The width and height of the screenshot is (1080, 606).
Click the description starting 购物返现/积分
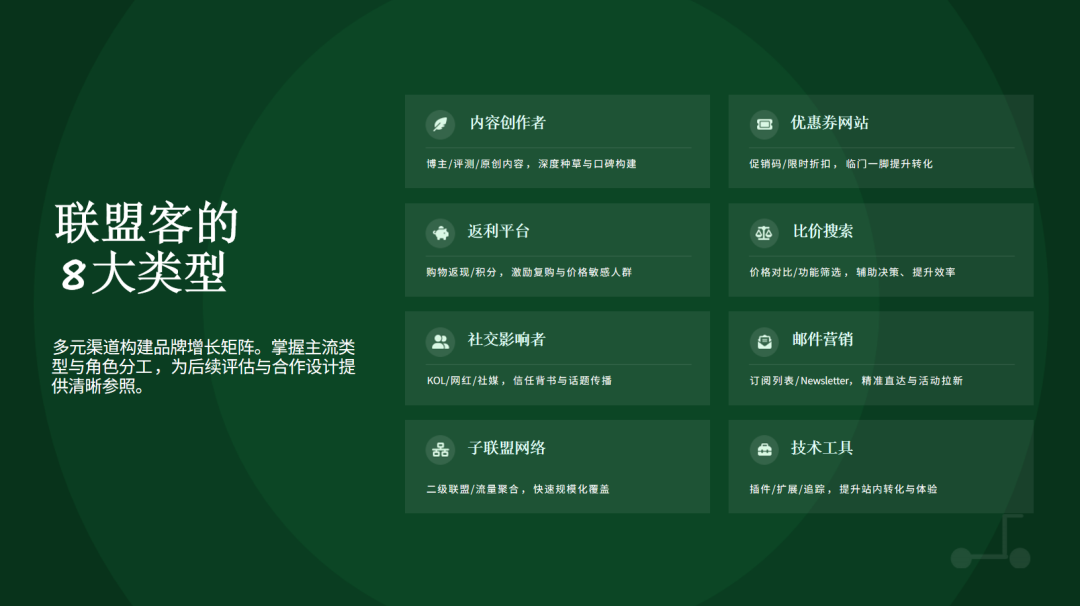point(529,272)
